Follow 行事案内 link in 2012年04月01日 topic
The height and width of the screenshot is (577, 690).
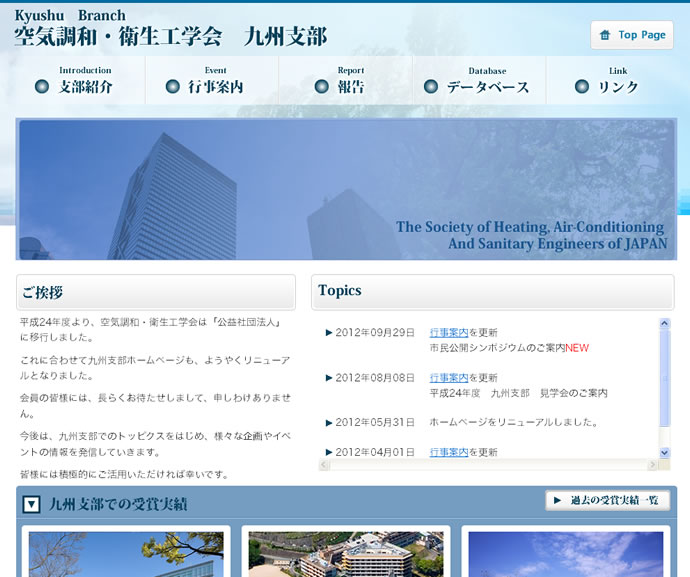[x=449, y=452]
